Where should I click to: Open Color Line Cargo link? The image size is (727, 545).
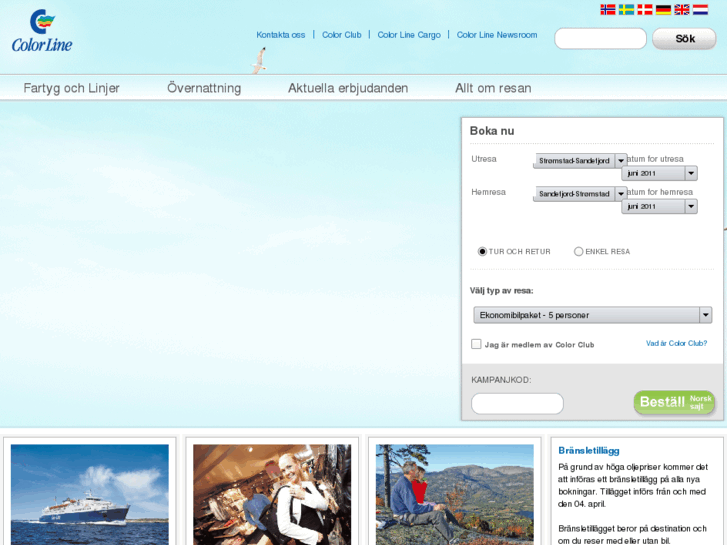(409, 35)
